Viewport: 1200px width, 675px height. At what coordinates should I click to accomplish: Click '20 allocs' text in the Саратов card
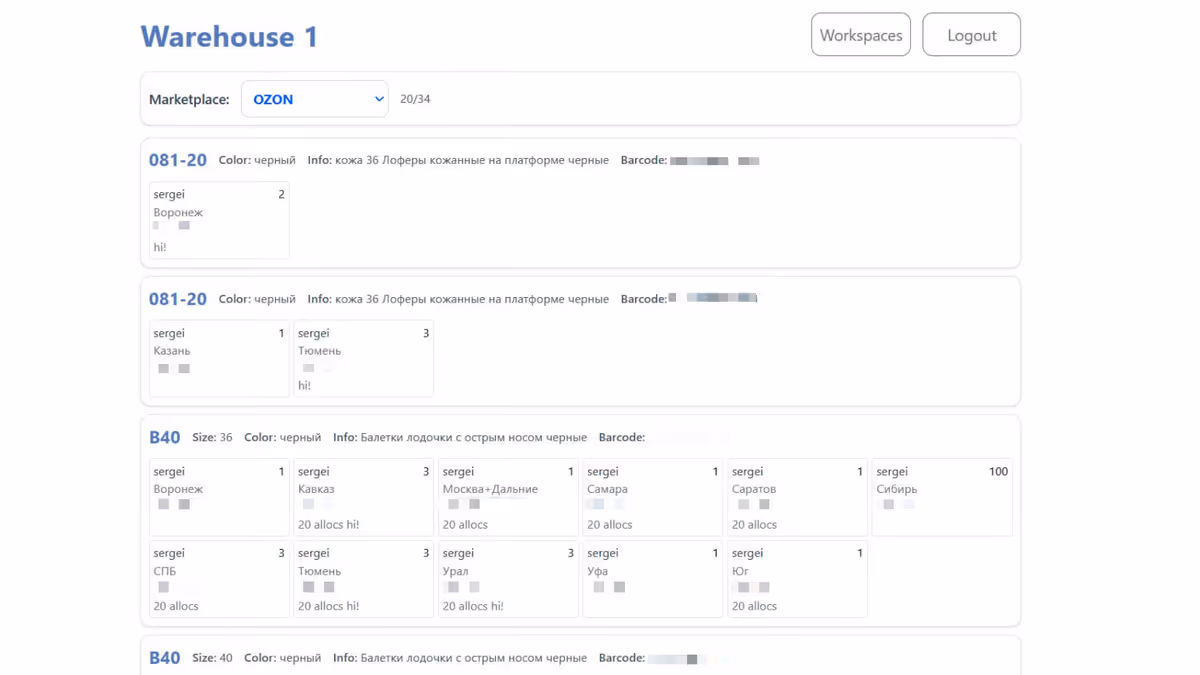coord(753,524)
